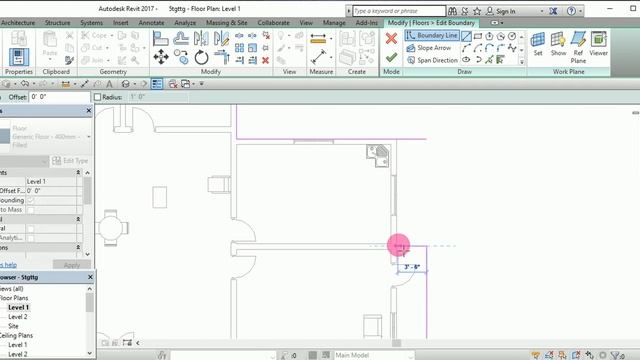
Task: Cancel edit mode with the red X
Action: pos(391,38)
